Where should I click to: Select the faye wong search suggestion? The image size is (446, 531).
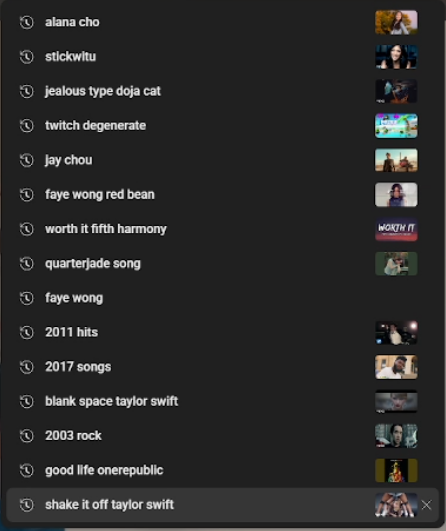222,298
